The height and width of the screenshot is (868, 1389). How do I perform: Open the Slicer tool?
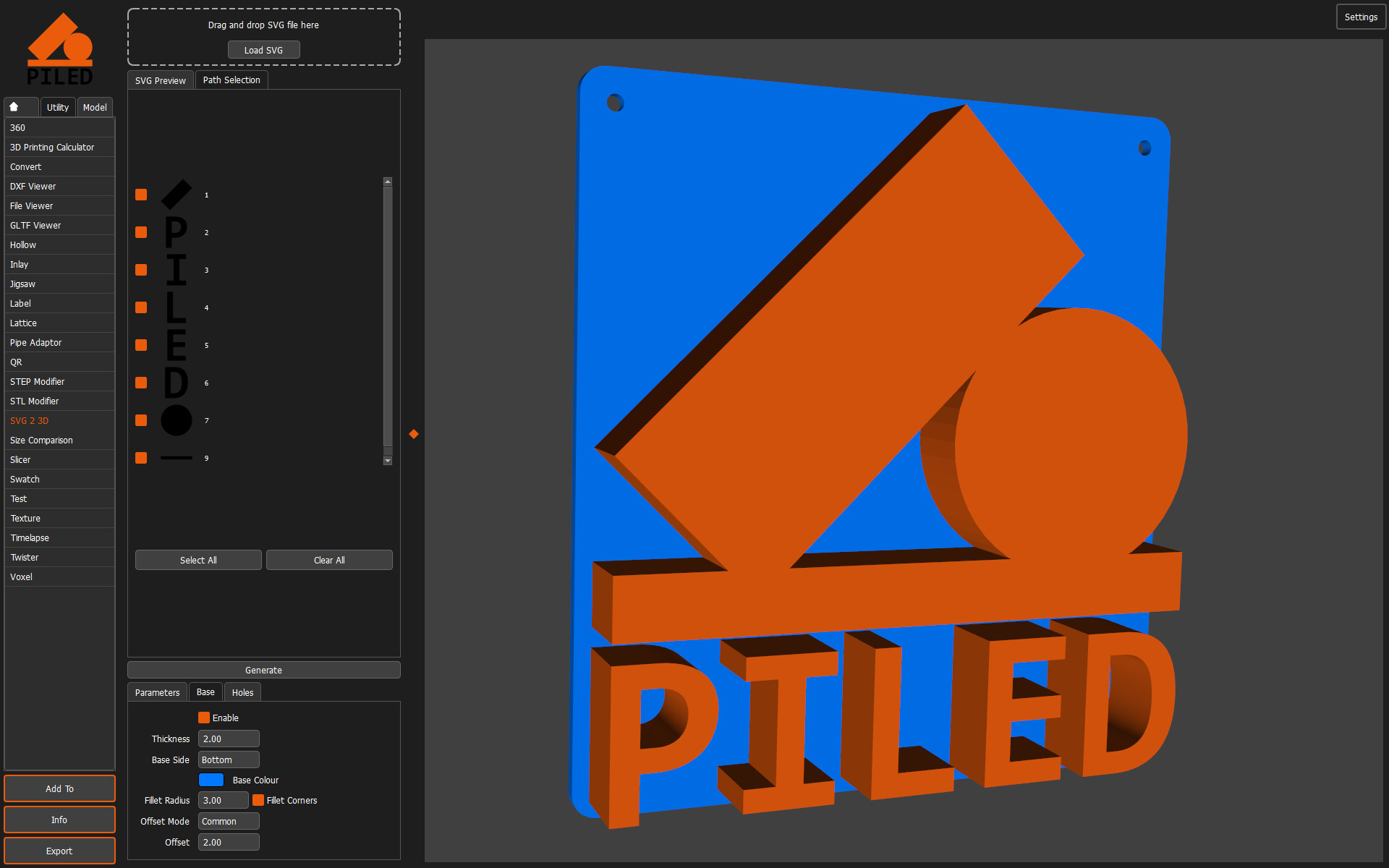59,459
